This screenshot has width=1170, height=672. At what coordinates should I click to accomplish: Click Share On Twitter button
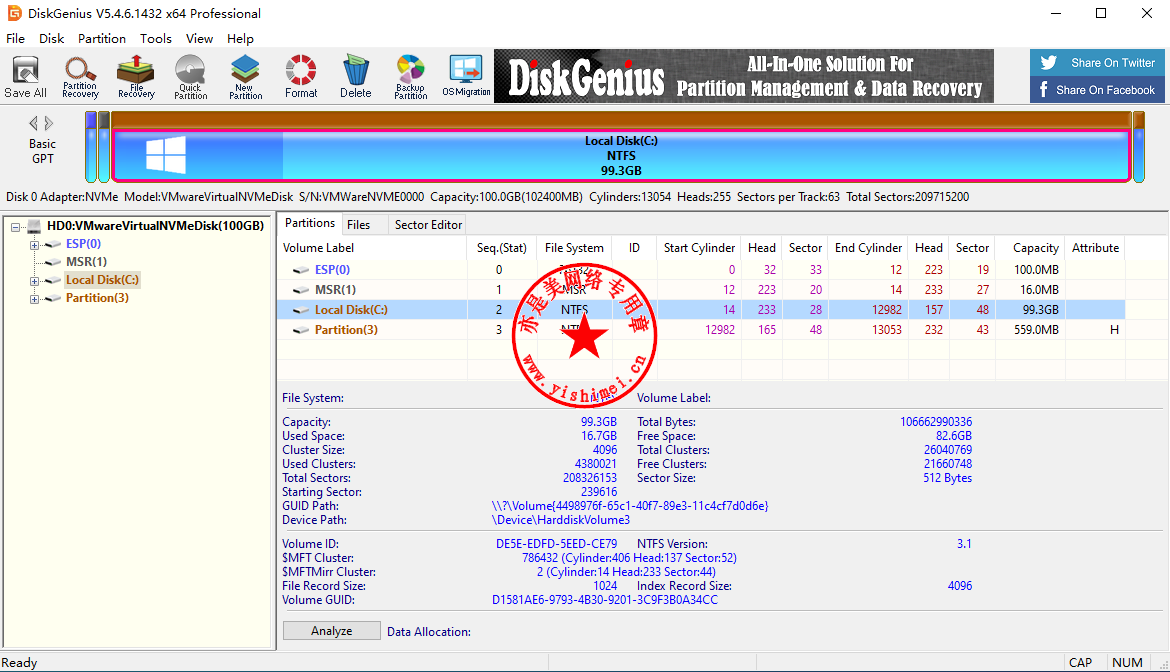[x=1097, y=63]
